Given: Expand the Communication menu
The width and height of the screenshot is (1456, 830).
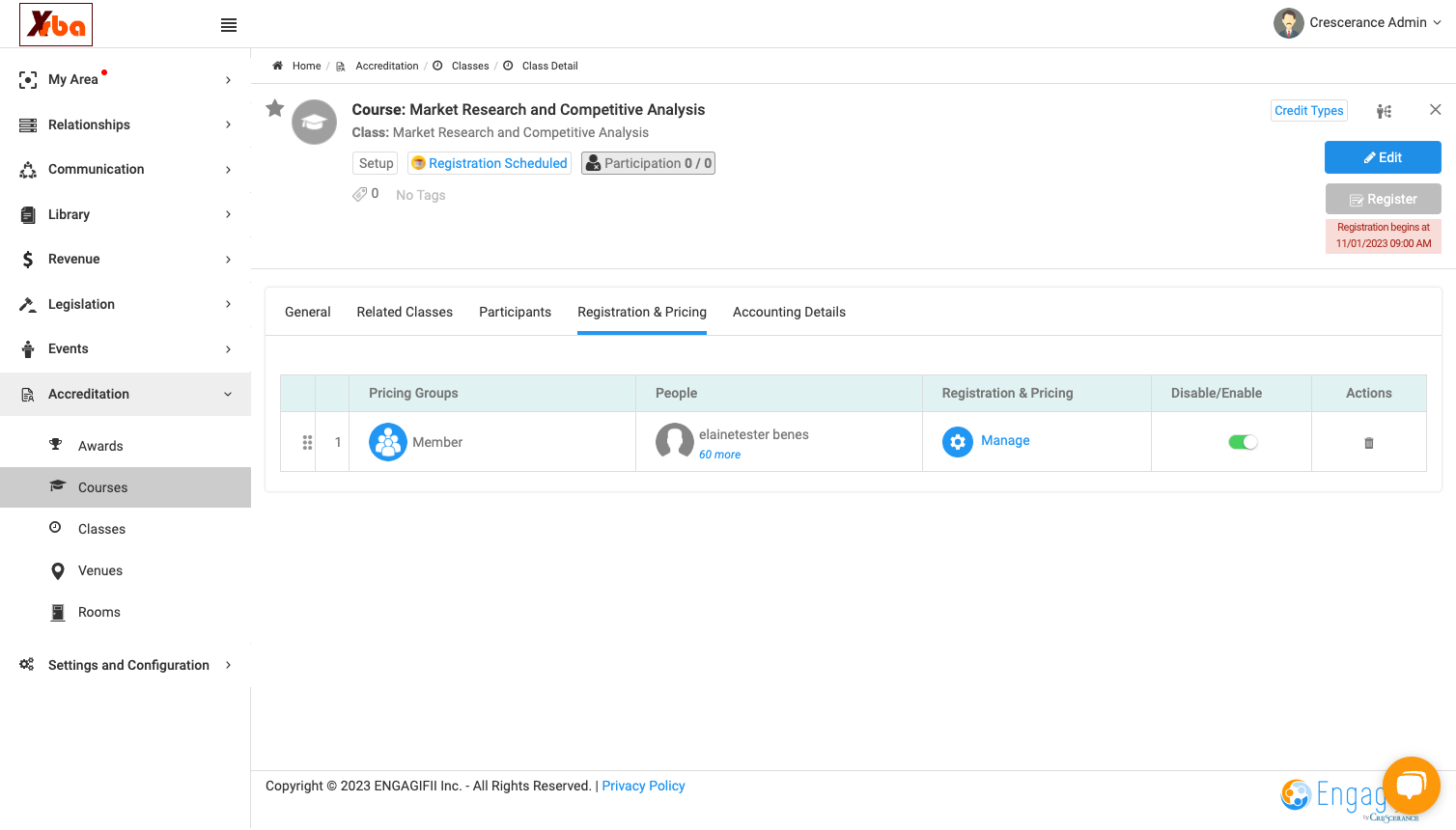Looking at the screenshot, I should point(126,169).
